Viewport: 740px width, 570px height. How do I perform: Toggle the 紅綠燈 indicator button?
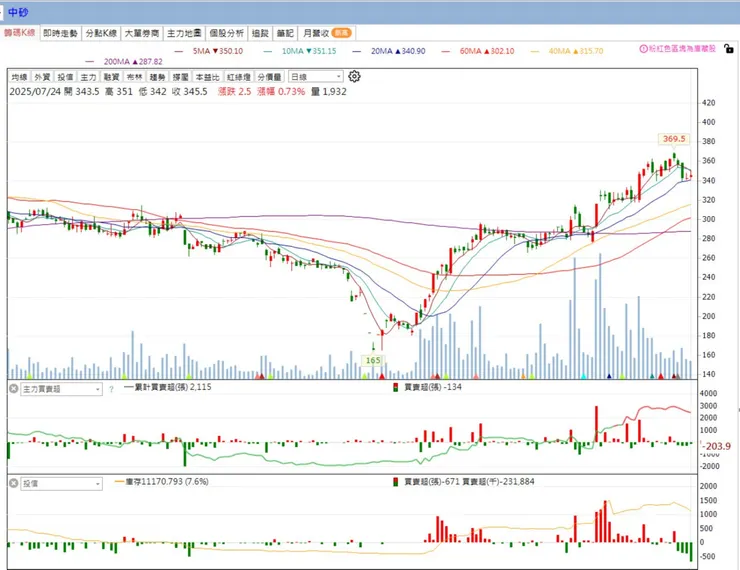pyautogui.click(x=238, y=77)
